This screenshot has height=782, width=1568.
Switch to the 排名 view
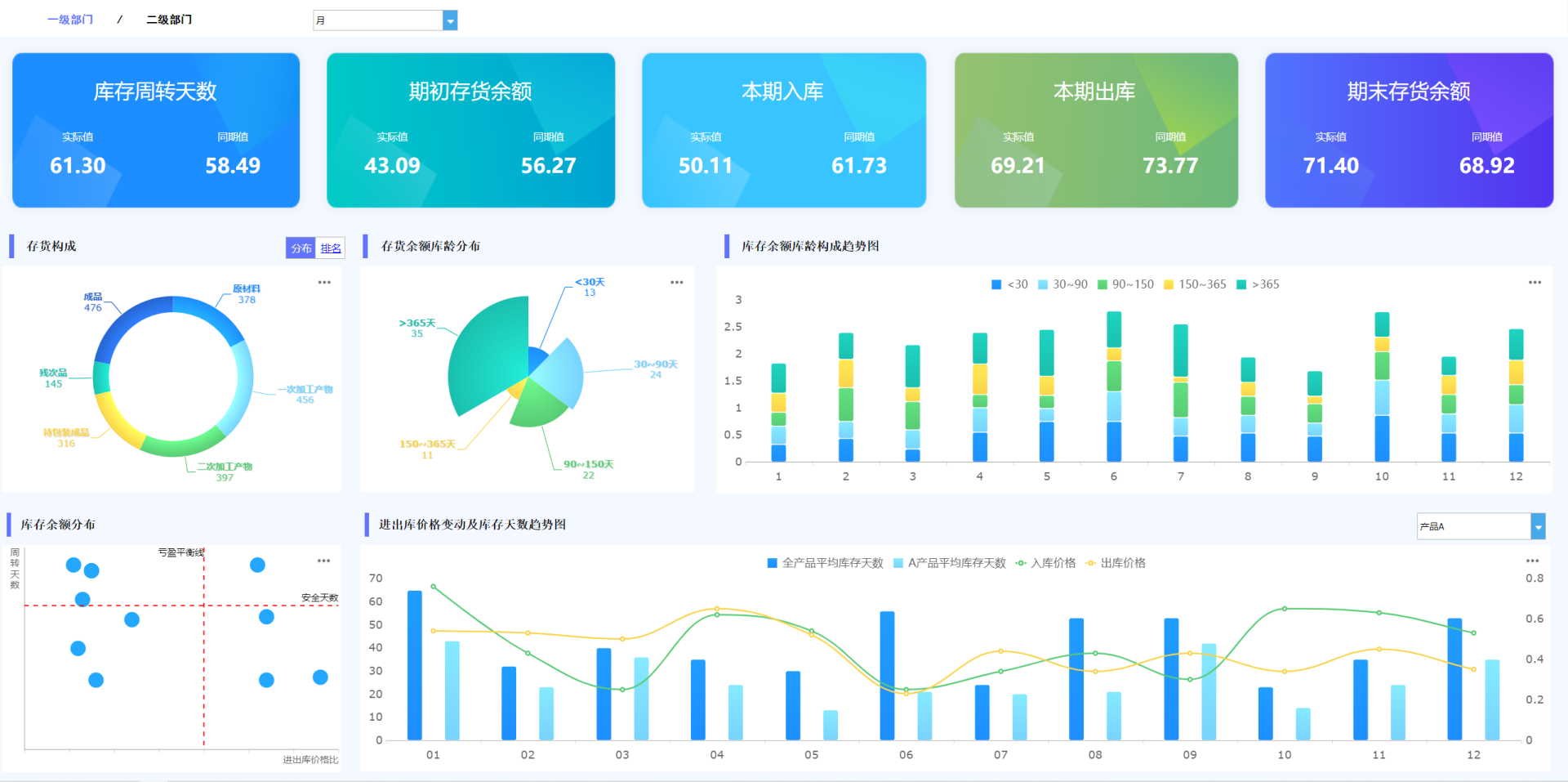[332, 248]
